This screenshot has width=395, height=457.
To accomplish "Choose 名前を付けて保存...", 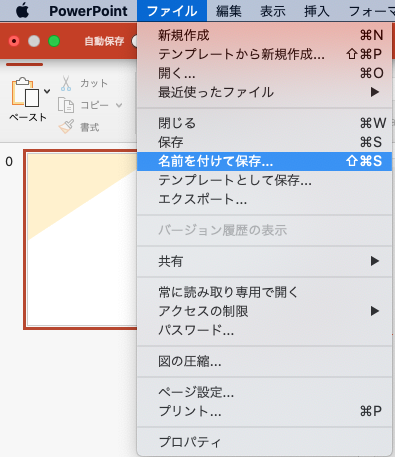I will 264,161.
